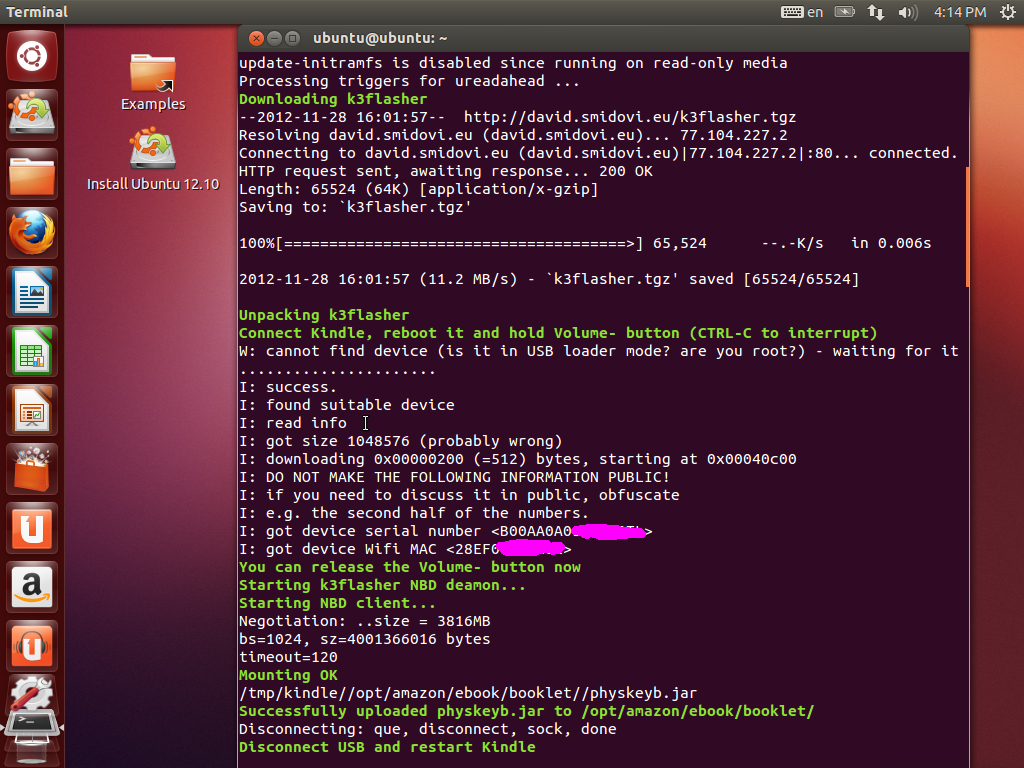Close the ubuntu@ubuntu terminal window
Screen dimensions: 1024x768
tap(257, 39)
